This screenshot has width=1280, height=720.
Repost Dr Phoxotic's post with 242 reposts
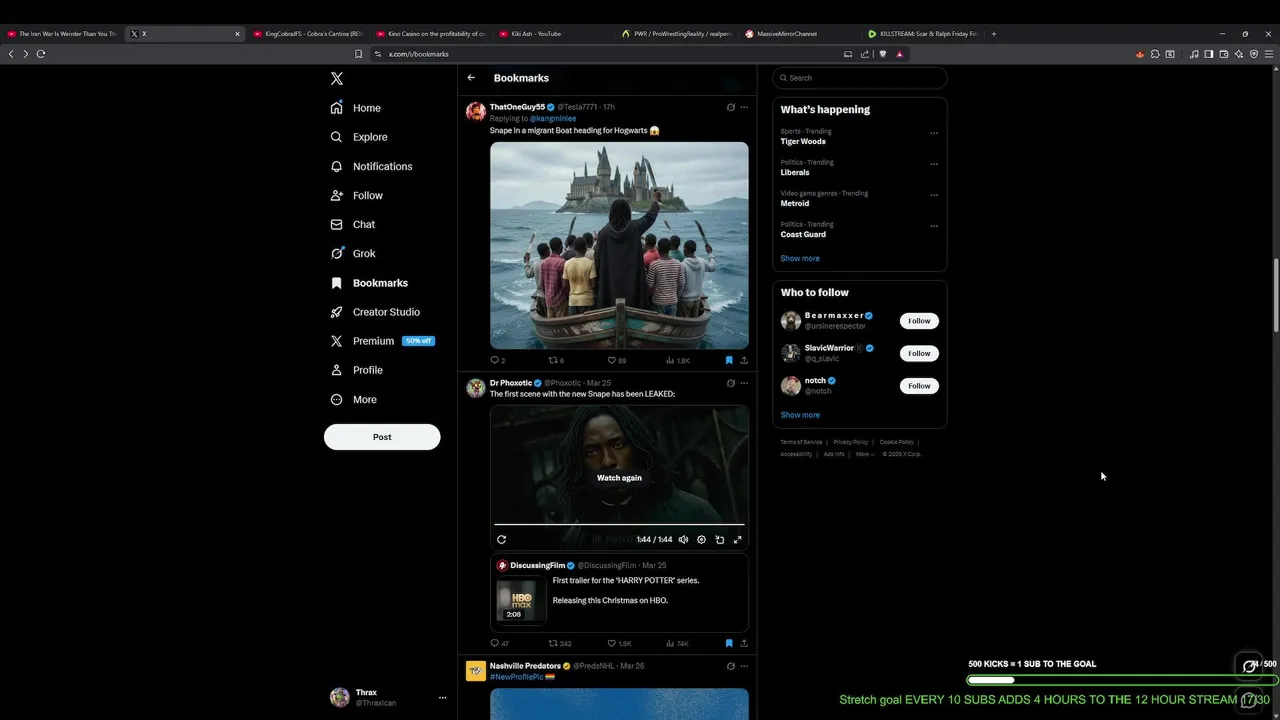click(x=560, y=643)
